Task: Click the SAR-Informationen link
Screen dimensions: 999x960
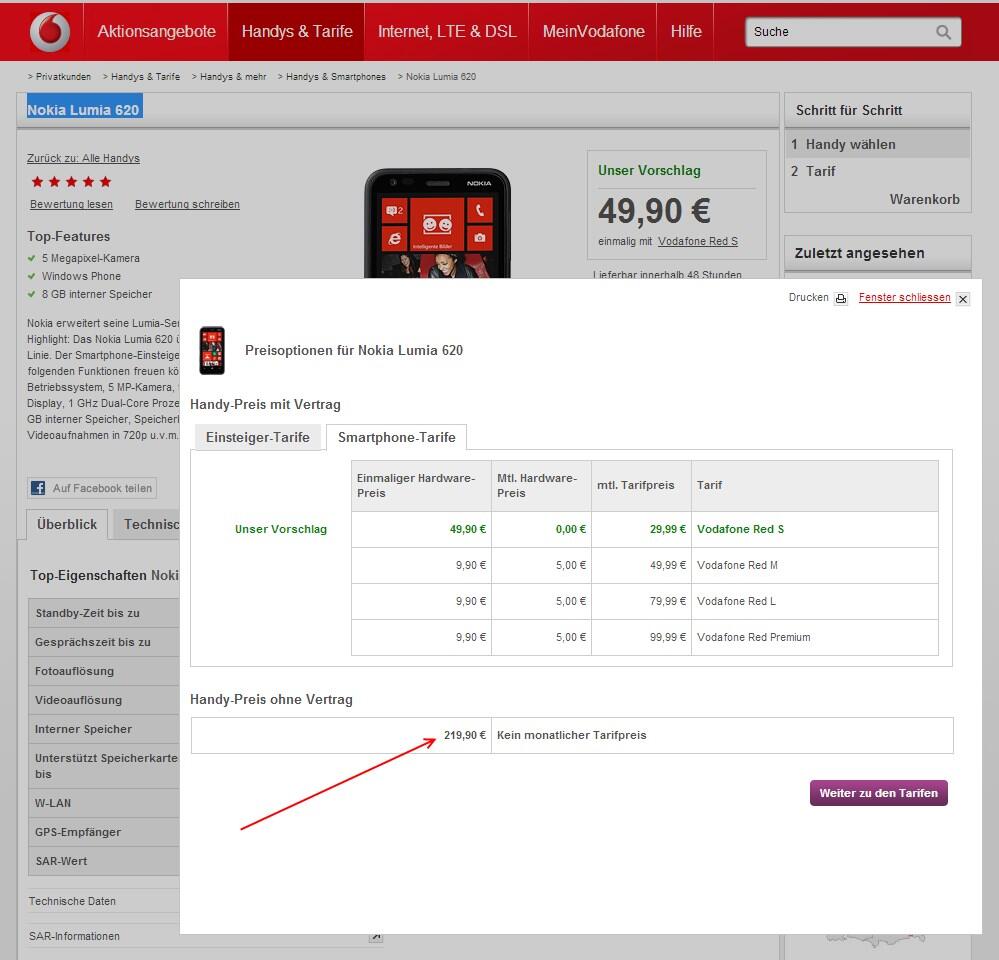Action: tap(74, 936)
